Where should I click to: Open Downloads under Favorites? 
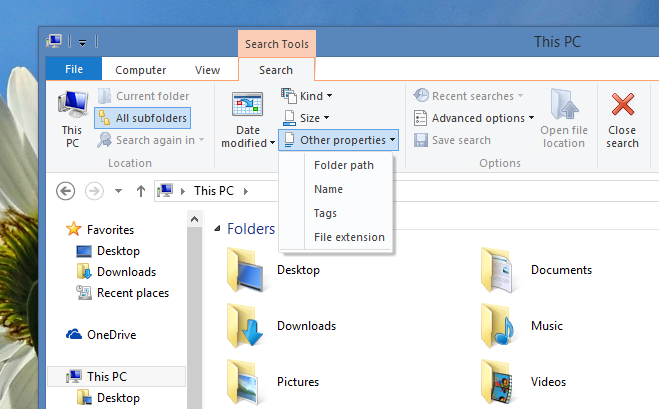[116, 272]
